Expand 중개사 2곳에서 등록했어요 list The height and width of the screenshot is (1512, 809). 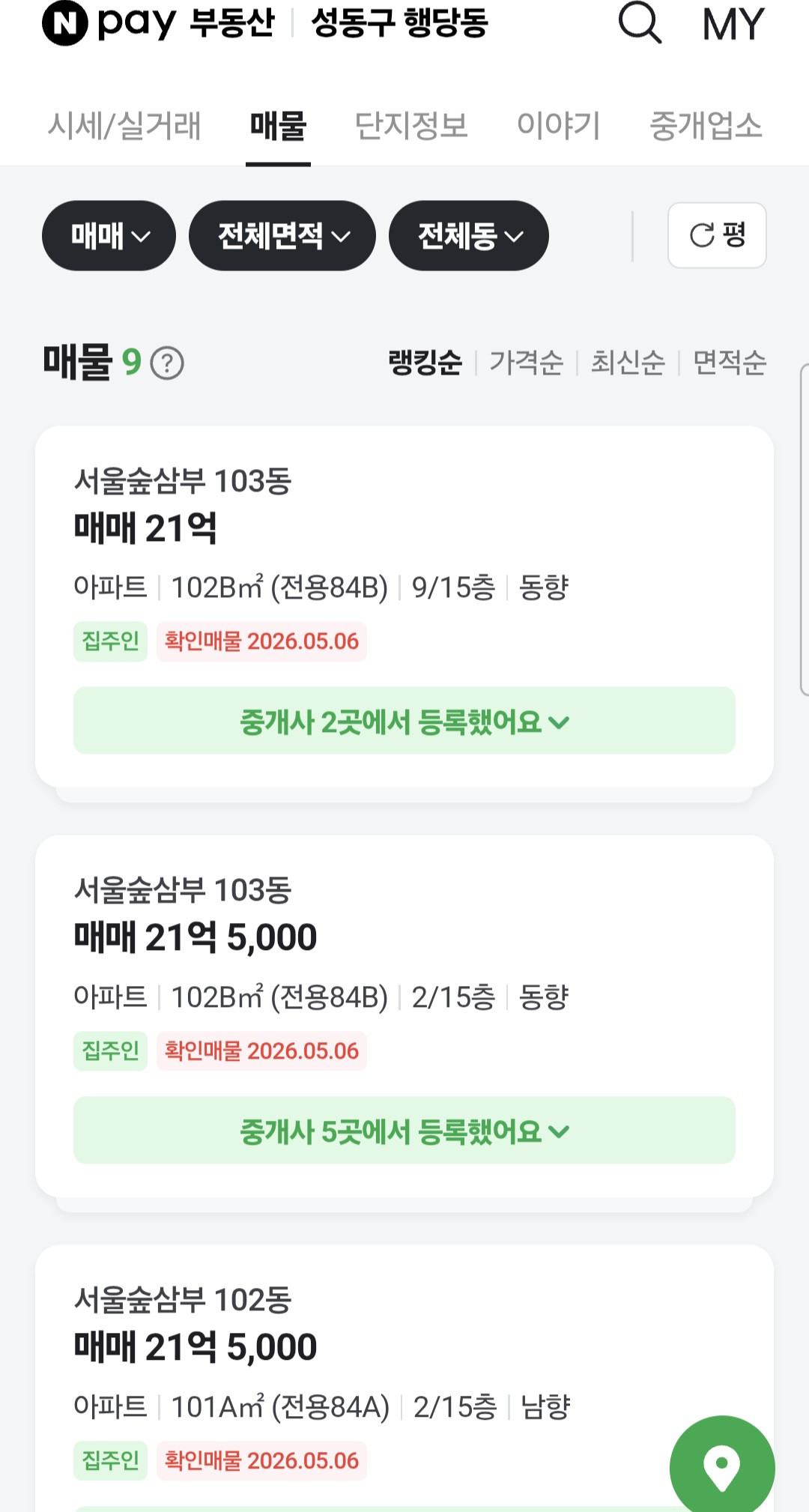[404, 721]
